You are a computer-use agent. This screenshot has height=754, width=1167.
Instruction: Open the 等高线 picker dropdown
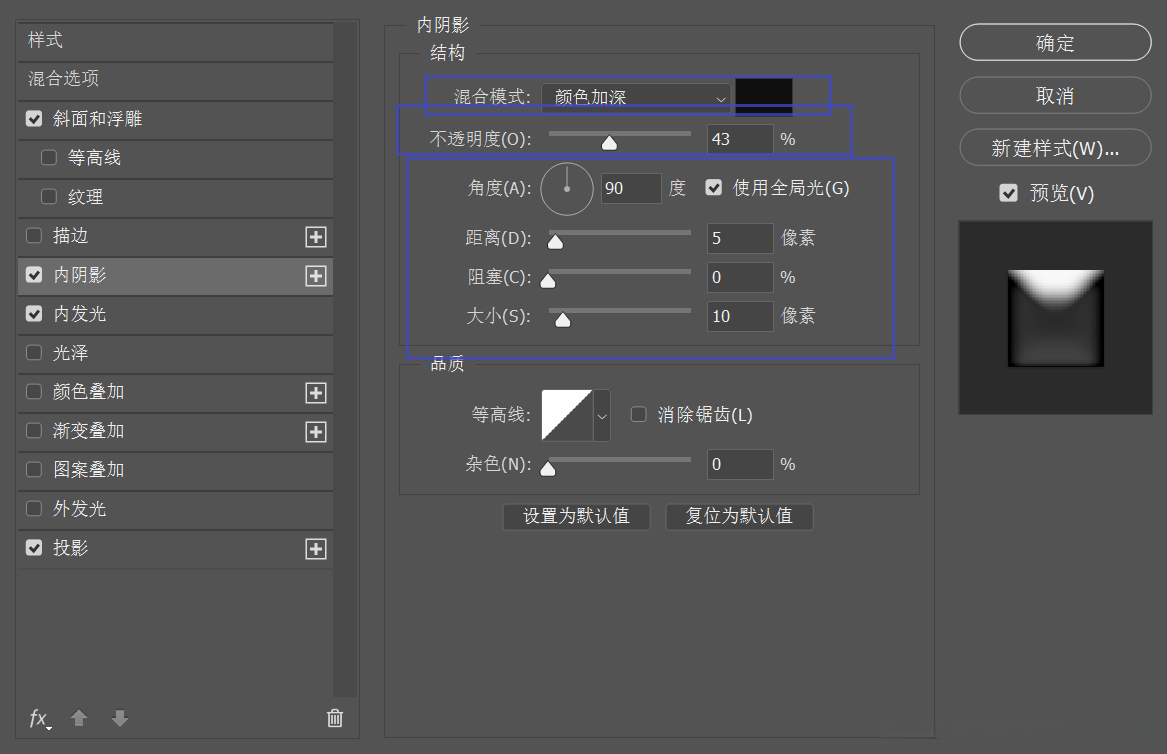click(x=601, y=414)
